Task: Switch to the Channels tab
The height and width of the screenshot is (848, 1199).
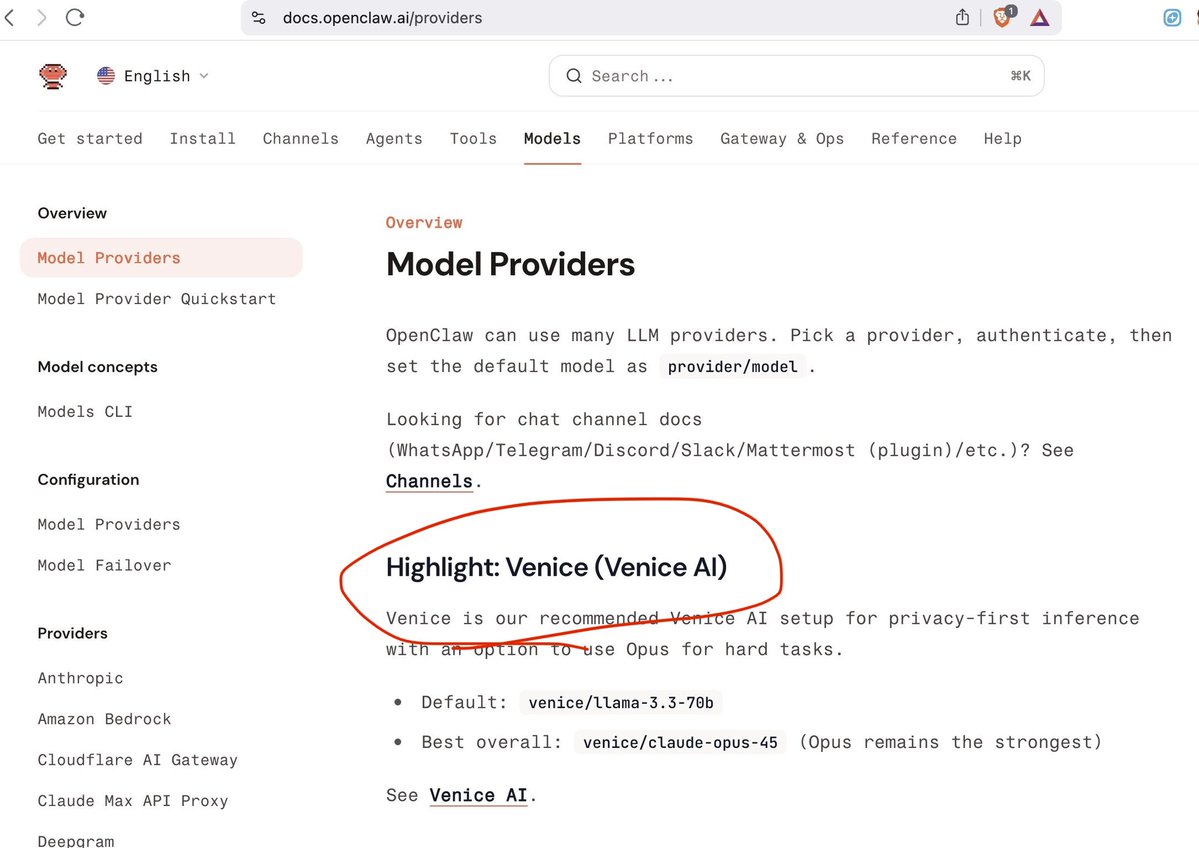Action: [300, 139]
